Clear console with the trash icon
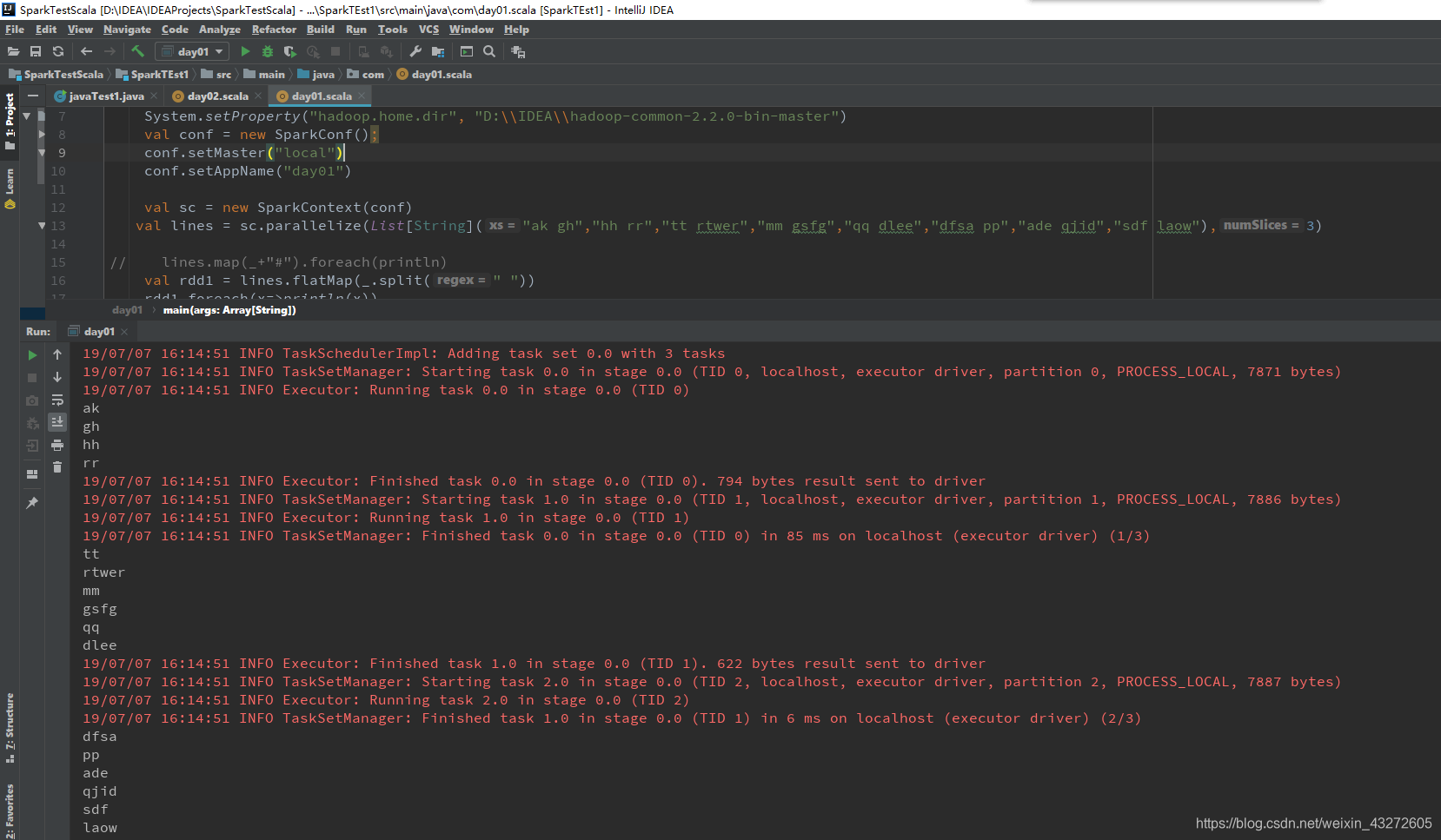Viewport: 1441px width, 840px height. click(57, 467)
